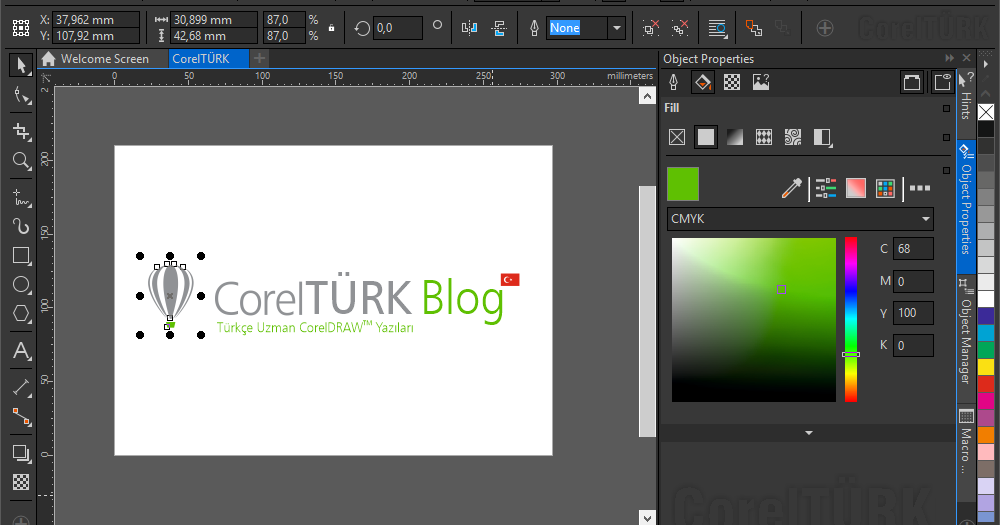Pick color with eyedropper in Fill
This screenshot has width=1000, height=525.
click(x=791, y=188)
